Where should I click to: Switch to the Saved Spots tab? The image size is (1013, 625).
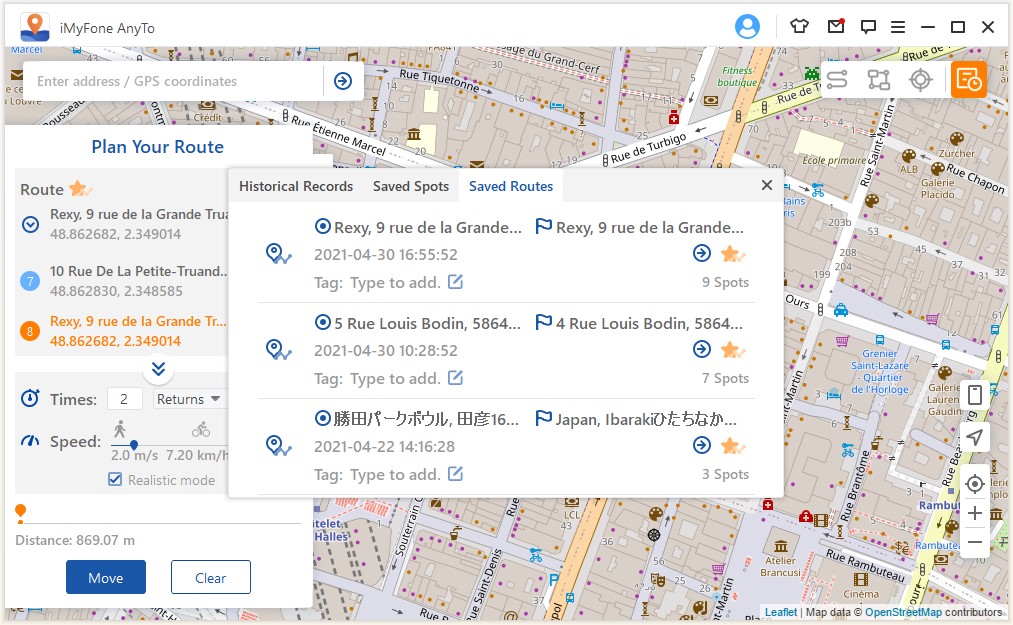(411, 186)
